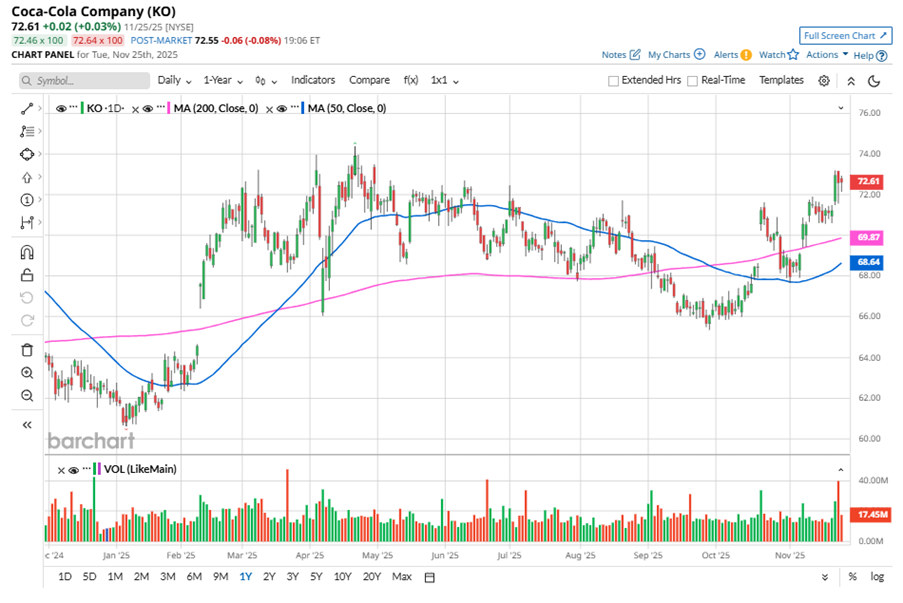Zoom out with the magnifier minus icon

pos(26,396)
